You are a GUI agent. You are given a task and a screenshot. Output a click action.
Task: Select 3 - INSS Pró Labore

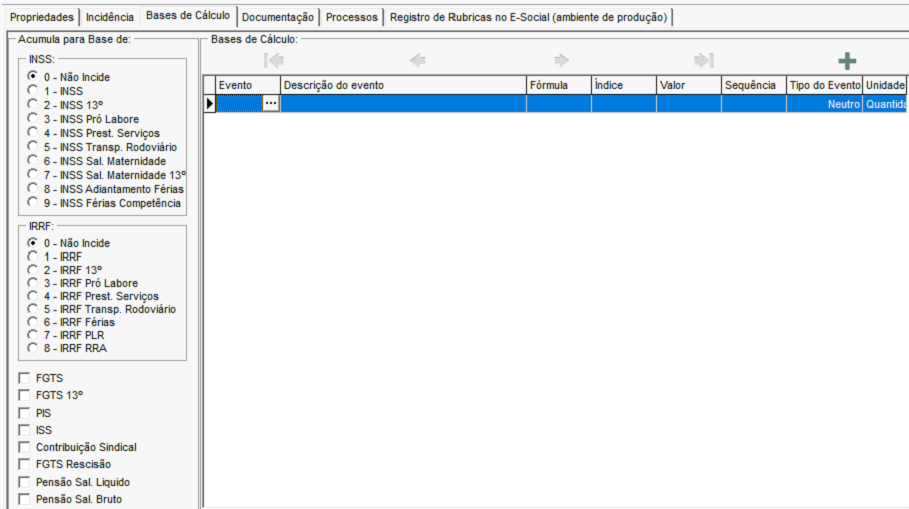pos(32,118)
